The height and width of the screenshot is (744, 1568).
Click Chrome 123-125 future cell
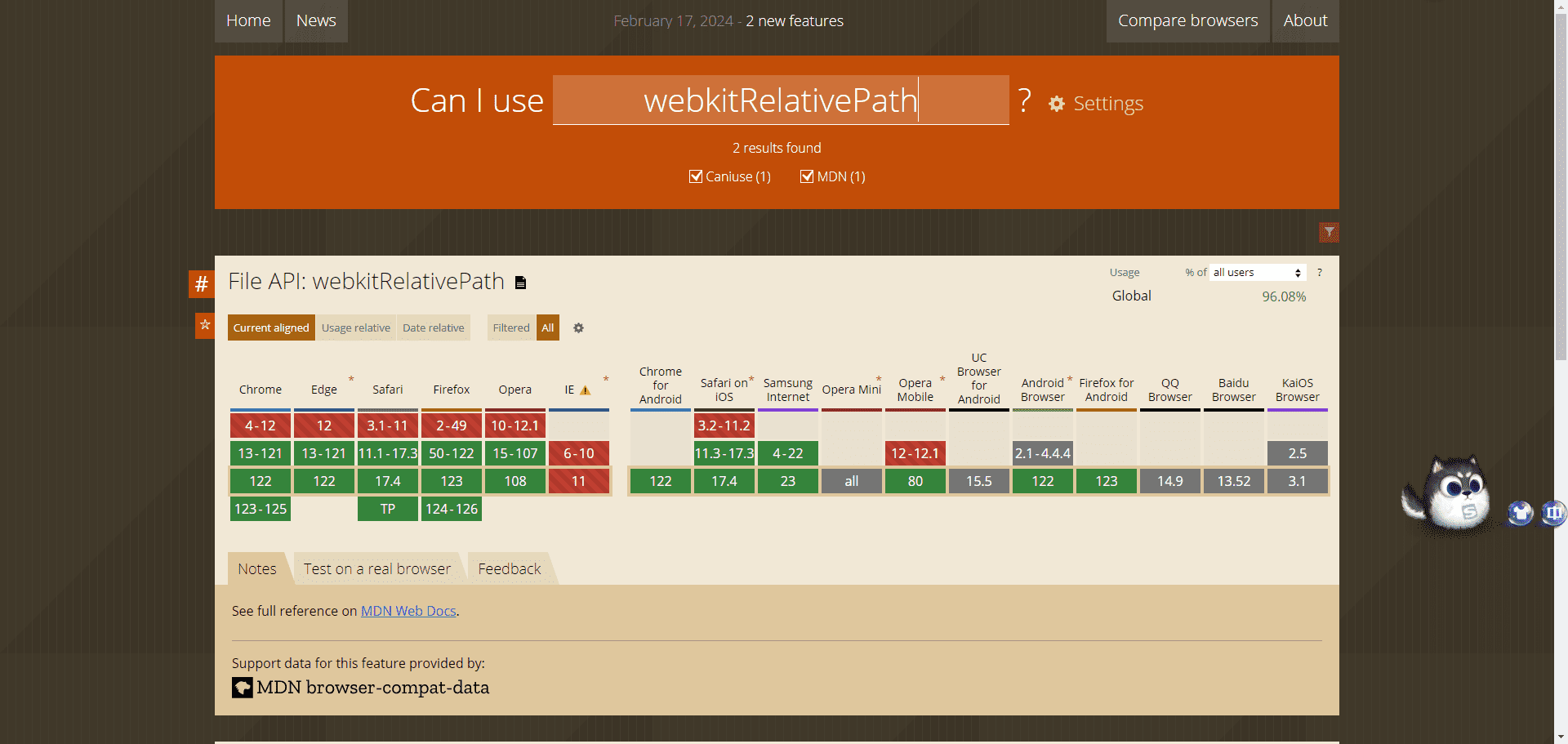(x=261, y=509)
